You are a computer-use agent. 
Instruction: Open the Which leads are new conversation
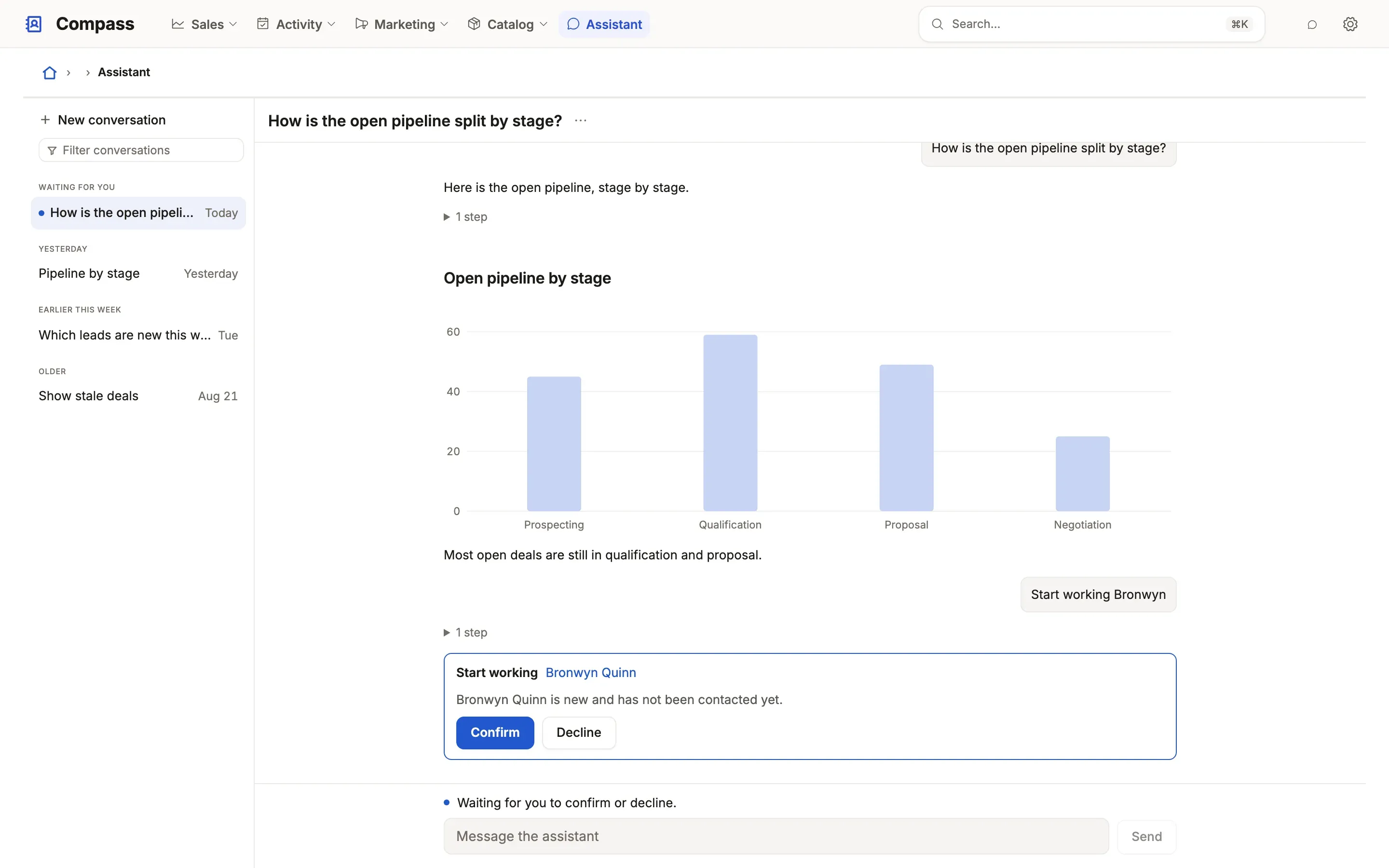[x=138, y=335]
